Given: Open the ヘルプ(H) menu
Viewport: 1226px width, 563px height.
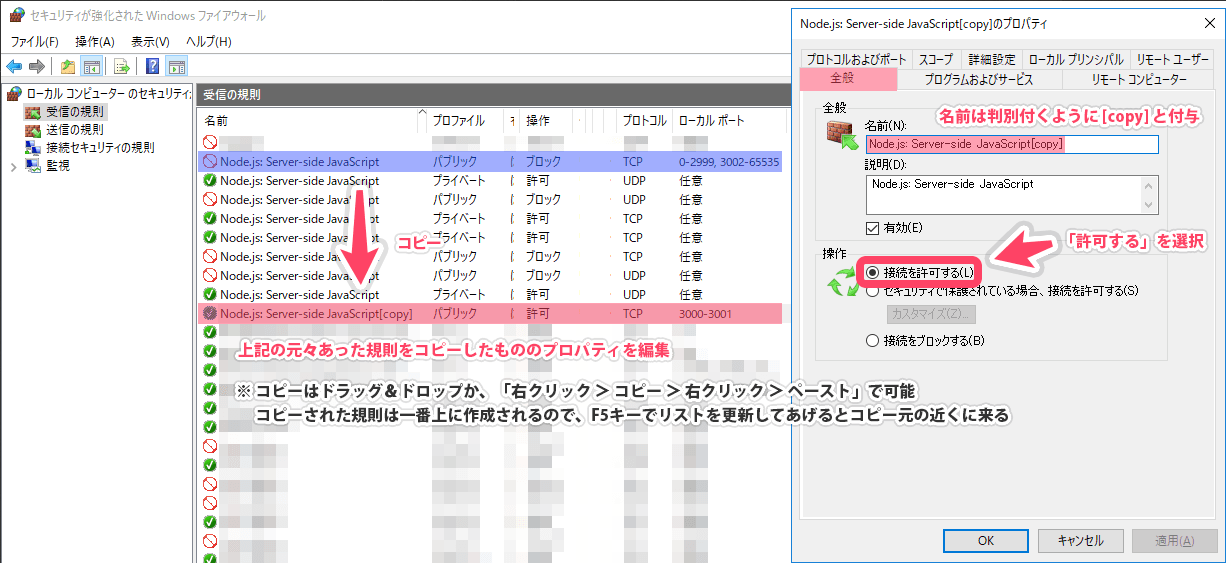Looking at the screenshot, I should (x=209, y=41).
